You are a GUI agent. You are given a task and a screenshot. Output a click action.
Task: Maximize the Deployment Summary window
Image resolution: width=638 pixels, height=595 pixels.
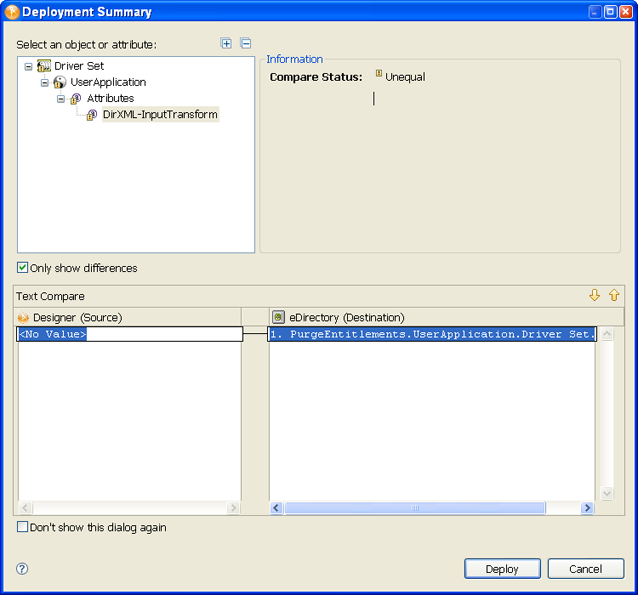click(x=610, y=12)
